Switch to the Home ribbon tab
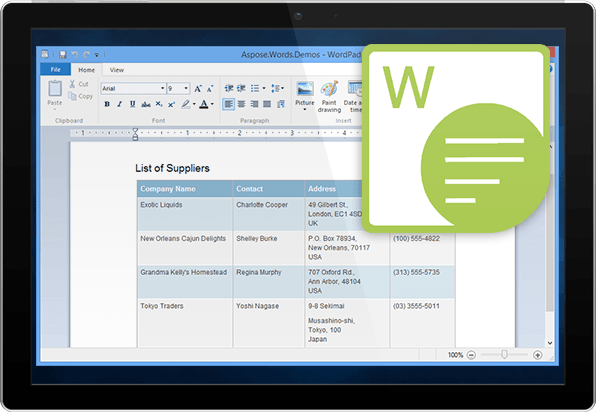This screenshot has height=412, width=596. pos(86,70)
